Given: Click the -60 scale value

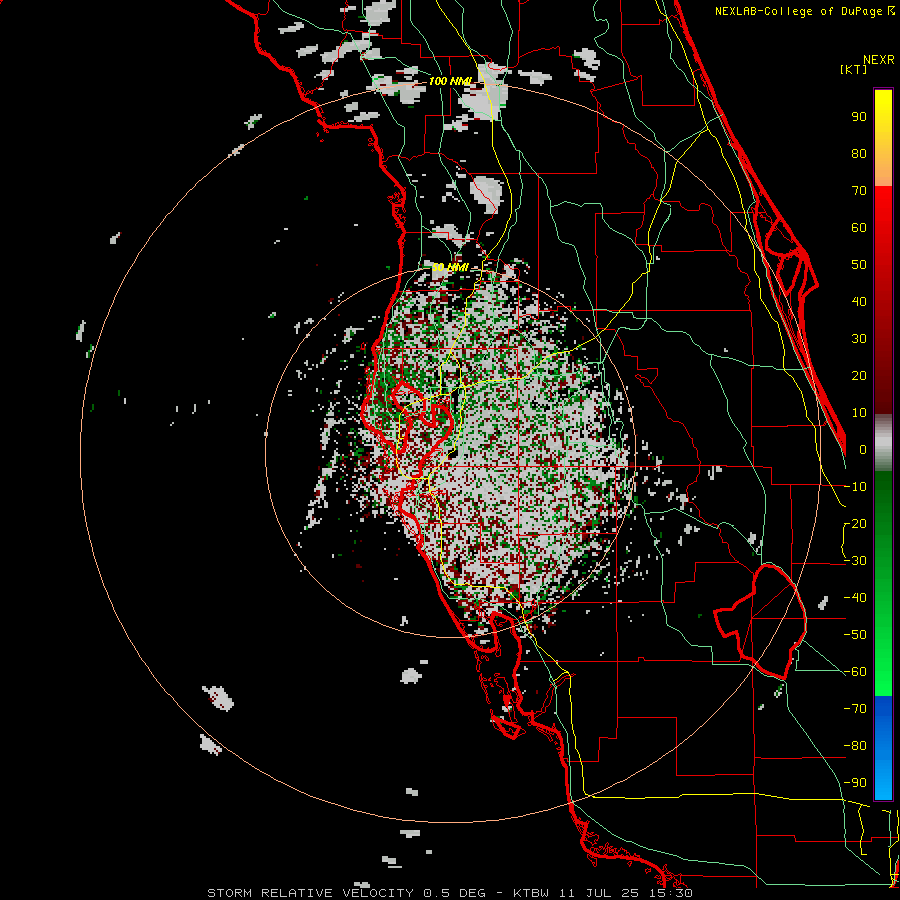Looking at the screenshot, I should 855,672.
